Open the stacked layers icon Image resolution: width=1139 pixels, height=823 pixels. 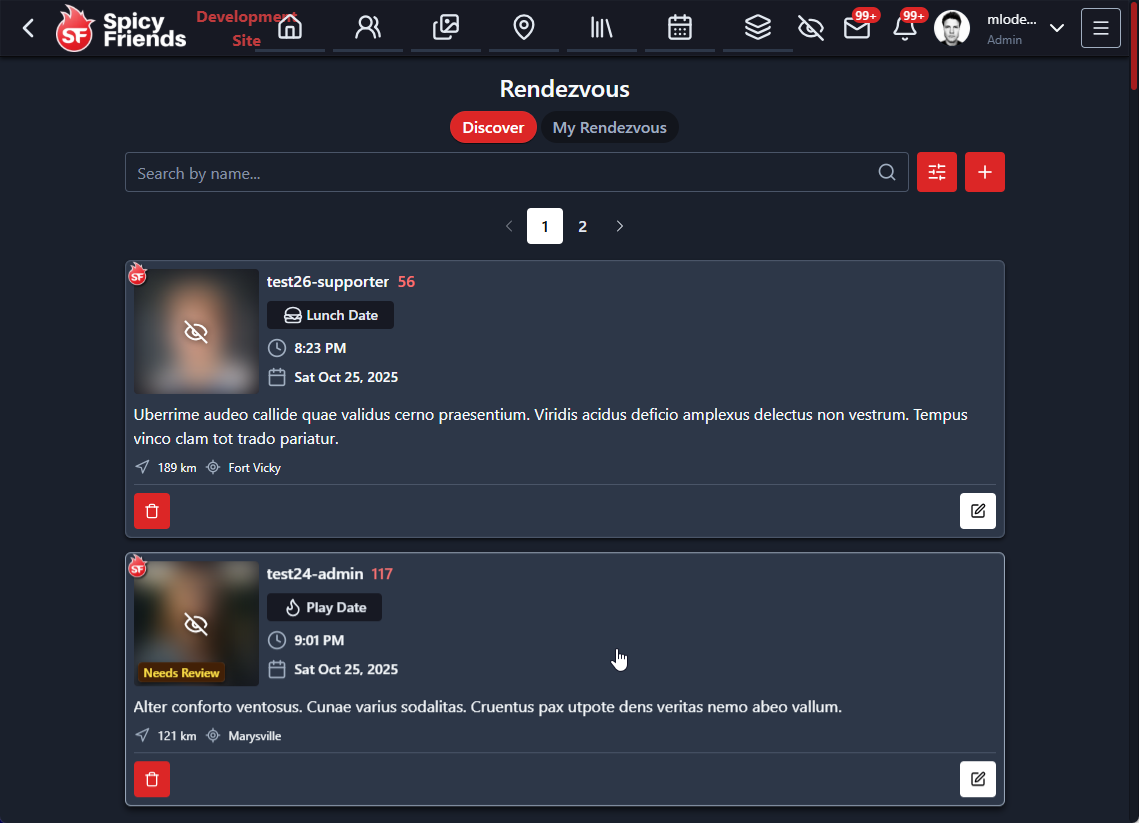click(x=758, y=28)
